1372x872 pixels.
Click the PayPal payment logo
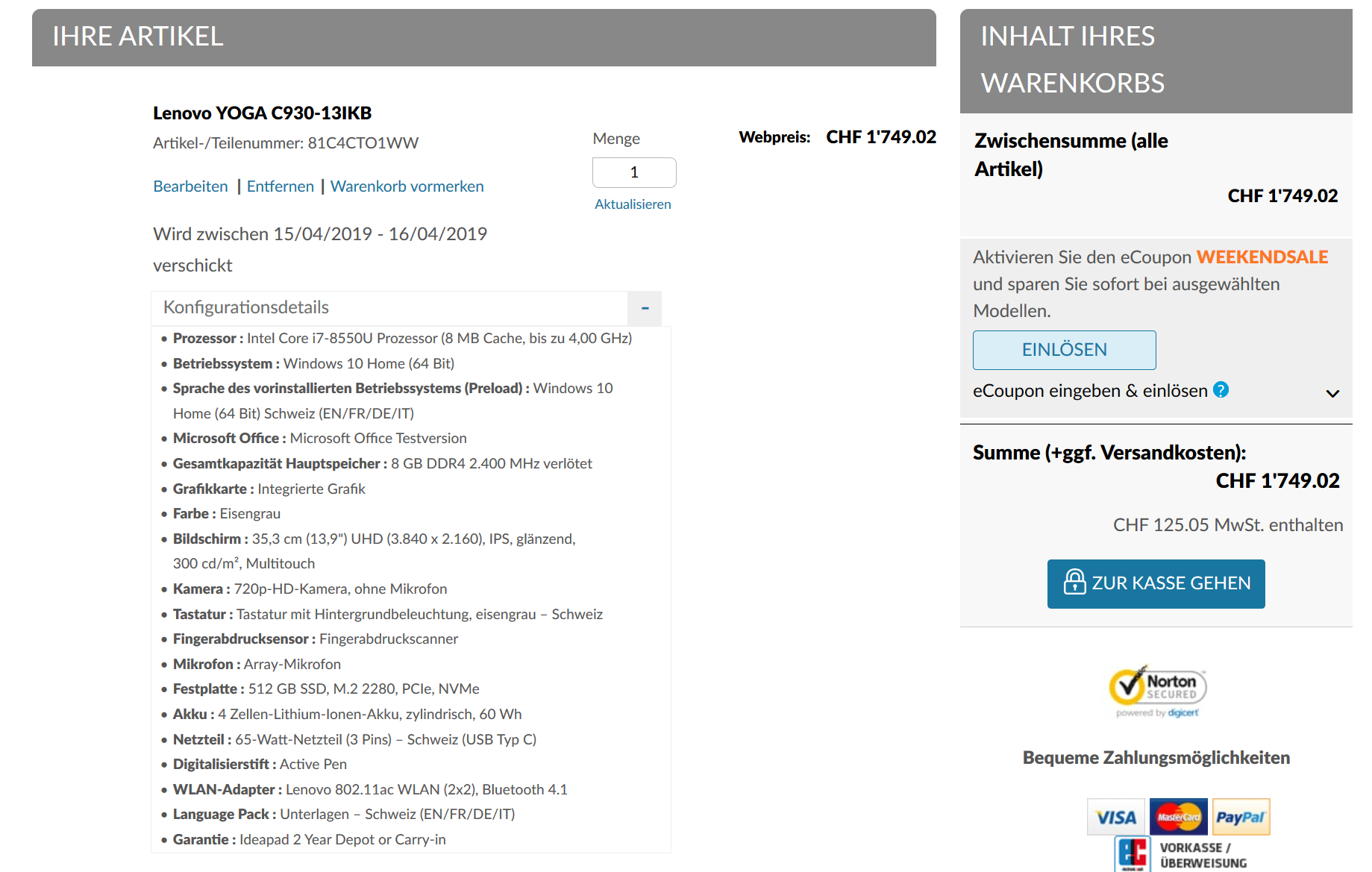[1241, 818]
